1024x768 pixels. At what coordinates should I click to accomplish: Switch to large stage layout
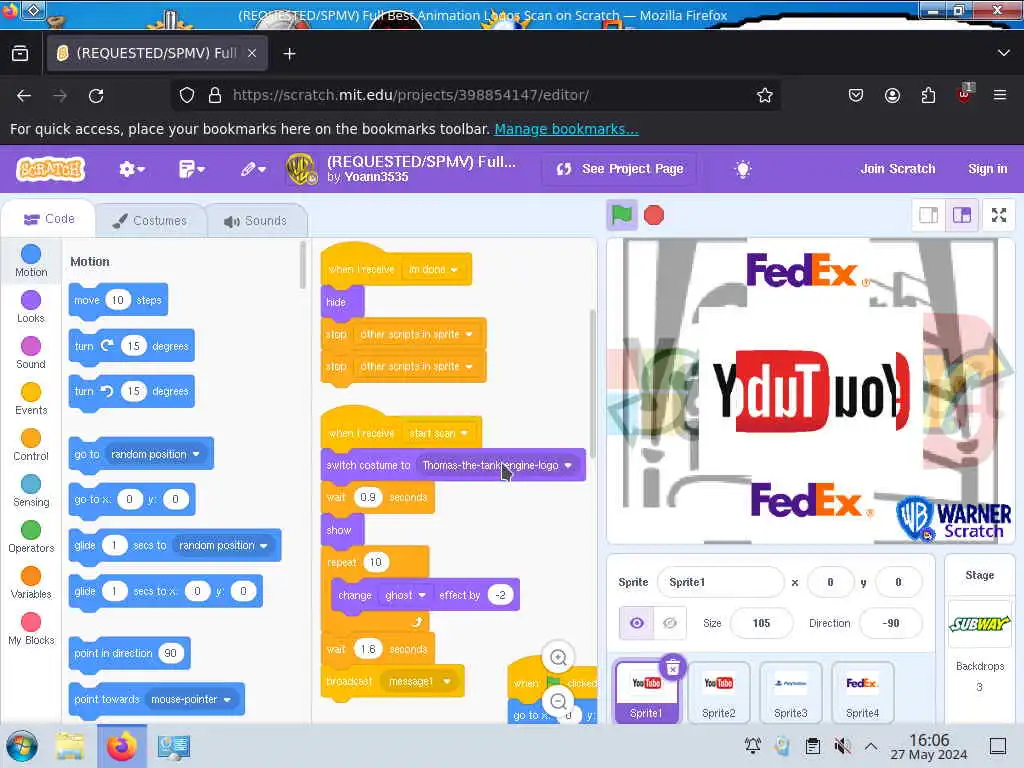click(961, 215)
